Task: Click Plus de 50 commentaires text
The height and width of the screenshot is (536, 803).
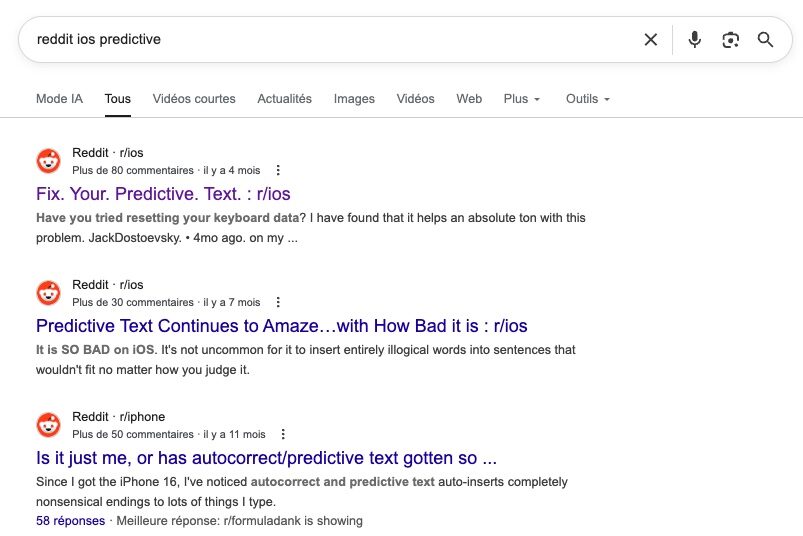Action: [x=133, y=435]
